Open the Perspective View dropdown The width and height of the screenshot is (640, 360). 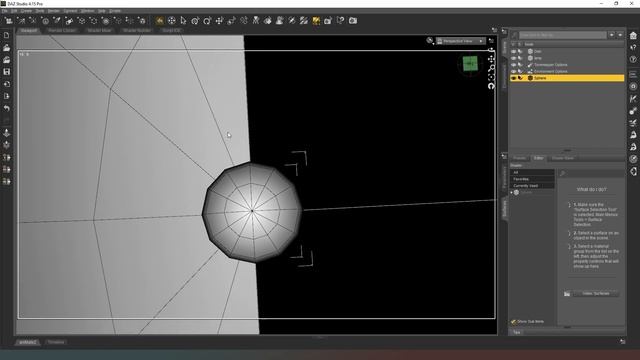(460, 41)
